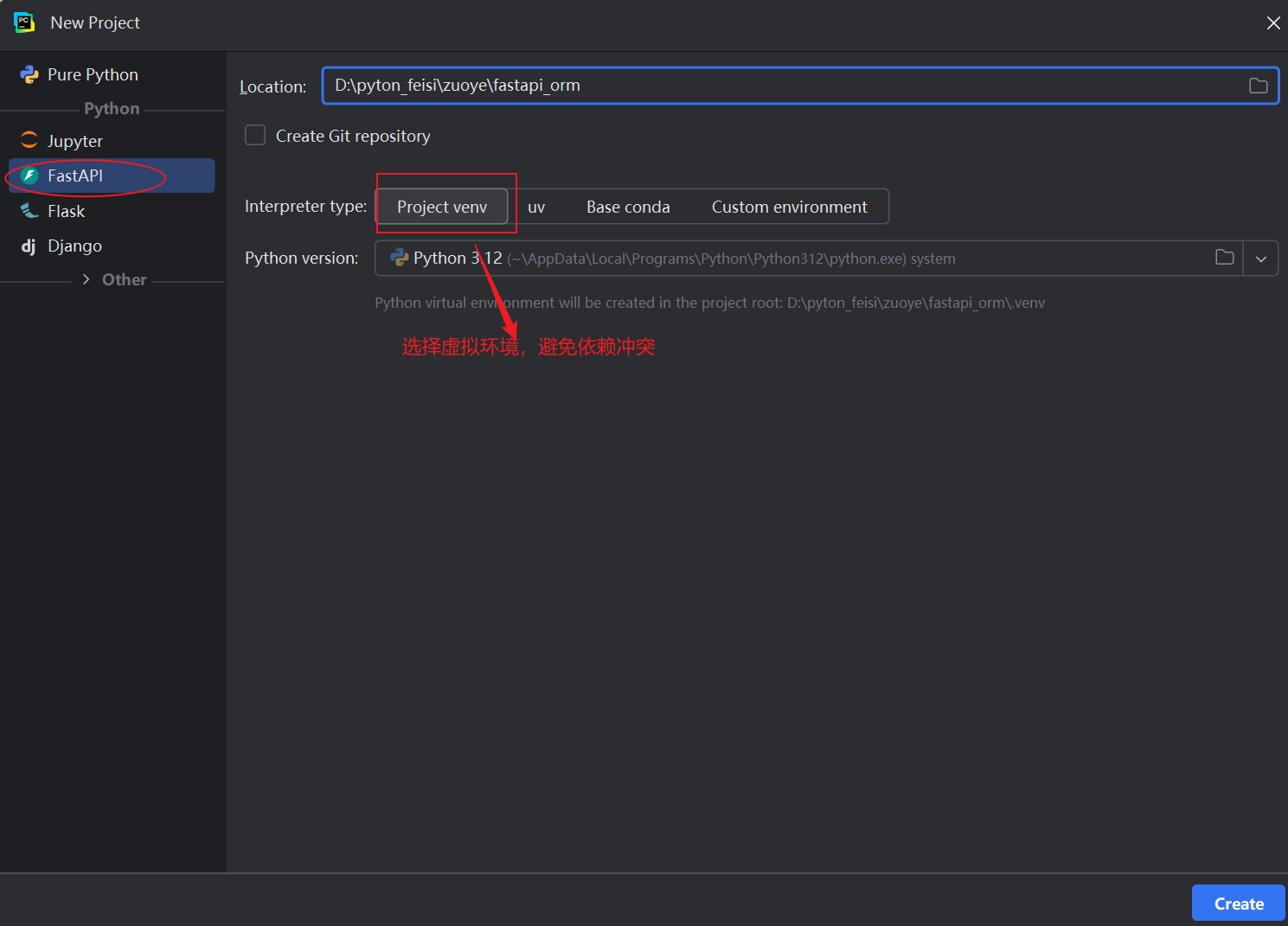The image size is (1288, 926).
Task: Click Python logo in version field
Action: [400, 257]
